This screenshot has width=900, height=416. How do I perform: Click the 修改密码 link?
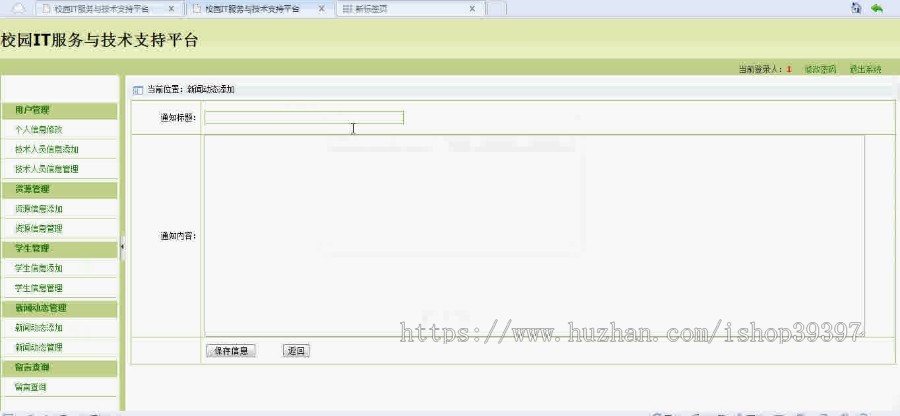[820, 69]
